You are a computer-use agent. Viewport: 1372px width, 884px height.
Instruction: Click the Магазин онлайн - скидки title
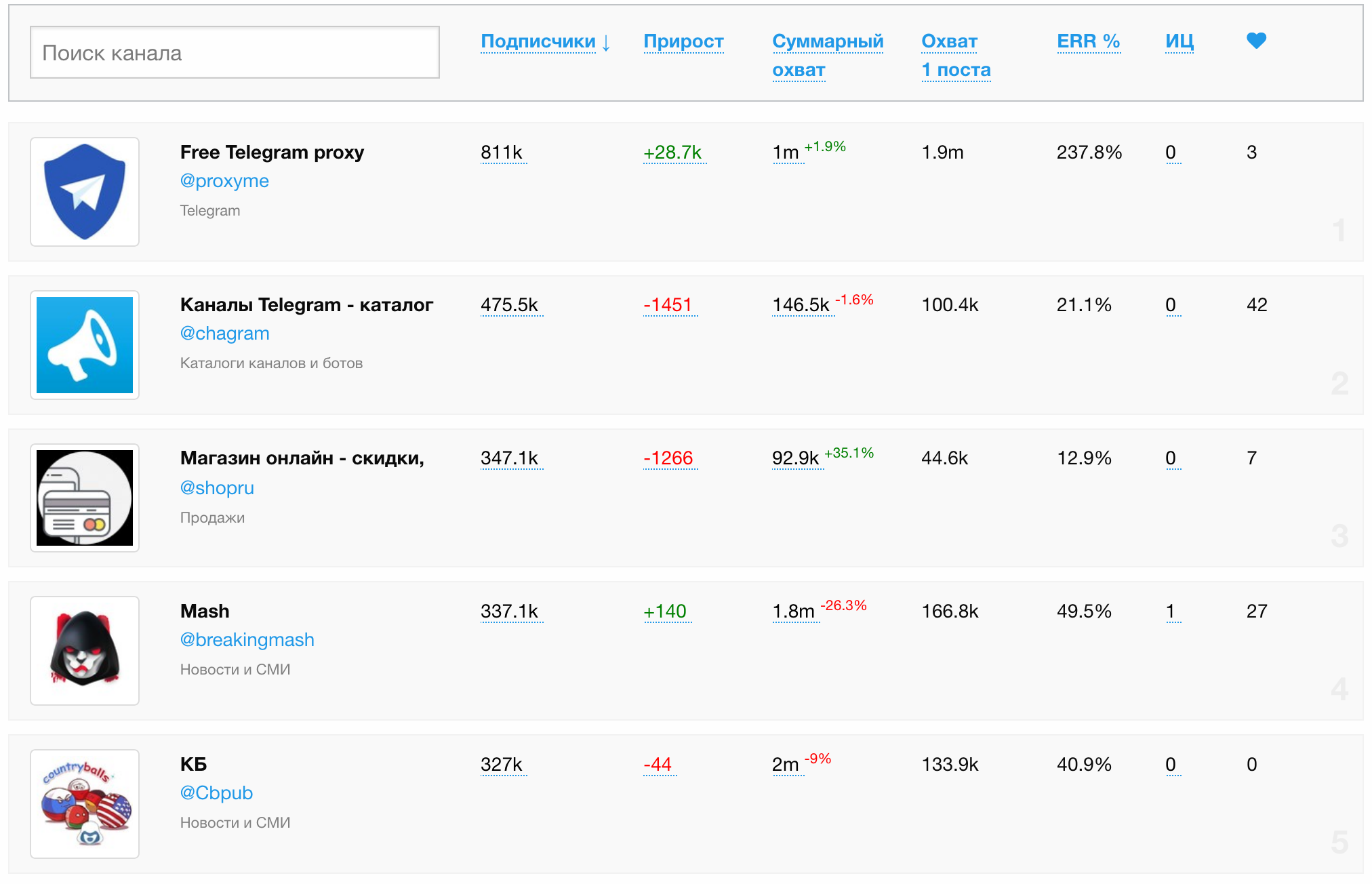pyautogui.click(x=302, y=458)
